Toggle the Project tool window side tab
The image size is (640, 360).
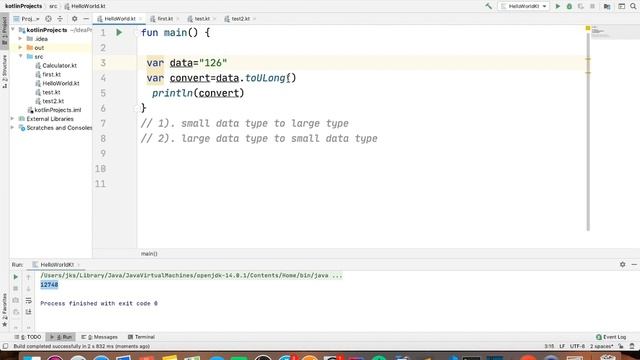click(x=4, y=31)
